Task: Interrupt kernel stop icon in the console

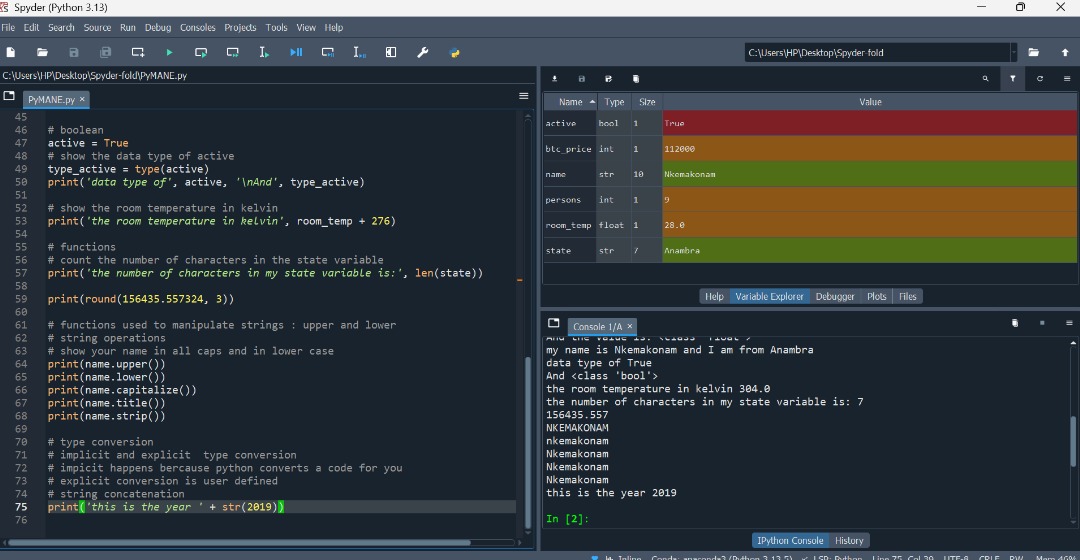Action: [x=1042, y=323]
